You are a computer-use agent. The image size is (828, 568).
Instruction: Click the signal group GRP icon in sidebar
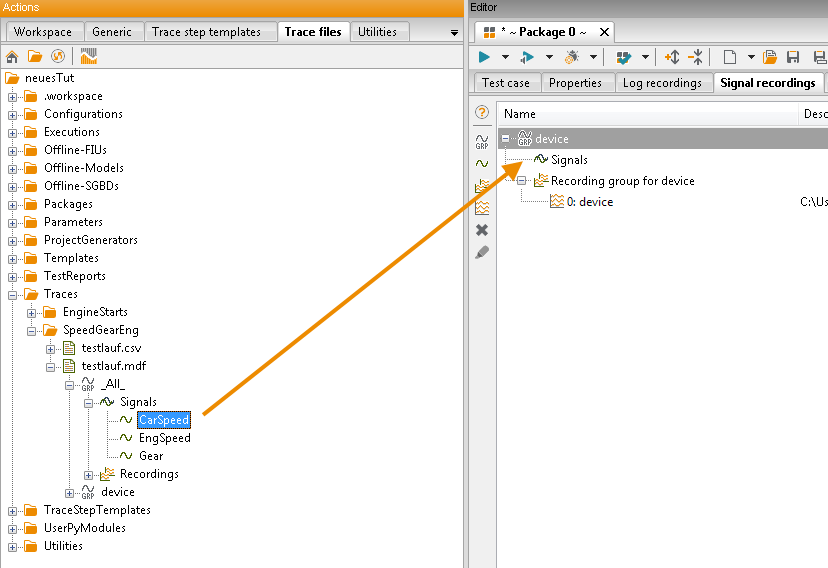click(482, 141)
